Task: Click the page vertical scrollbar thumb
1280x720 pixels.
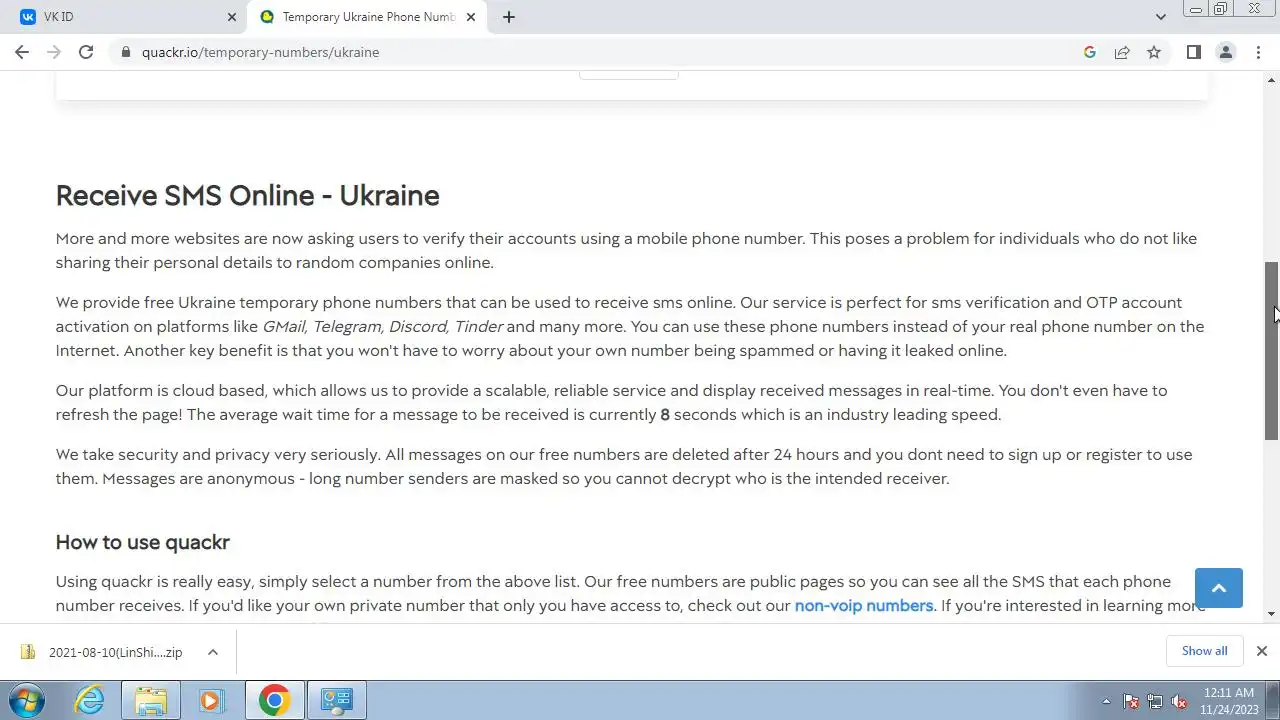Action: pyautogui.click(x=1272, y=351)
